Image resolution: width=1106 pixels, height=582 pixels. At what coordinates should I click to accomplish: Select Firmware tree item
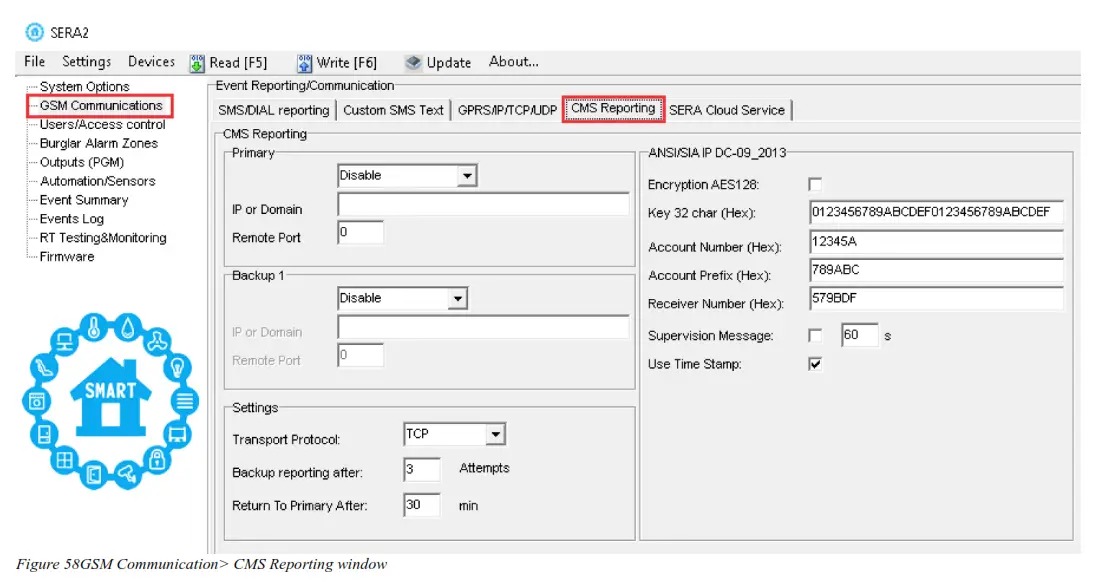pos(67,257)
